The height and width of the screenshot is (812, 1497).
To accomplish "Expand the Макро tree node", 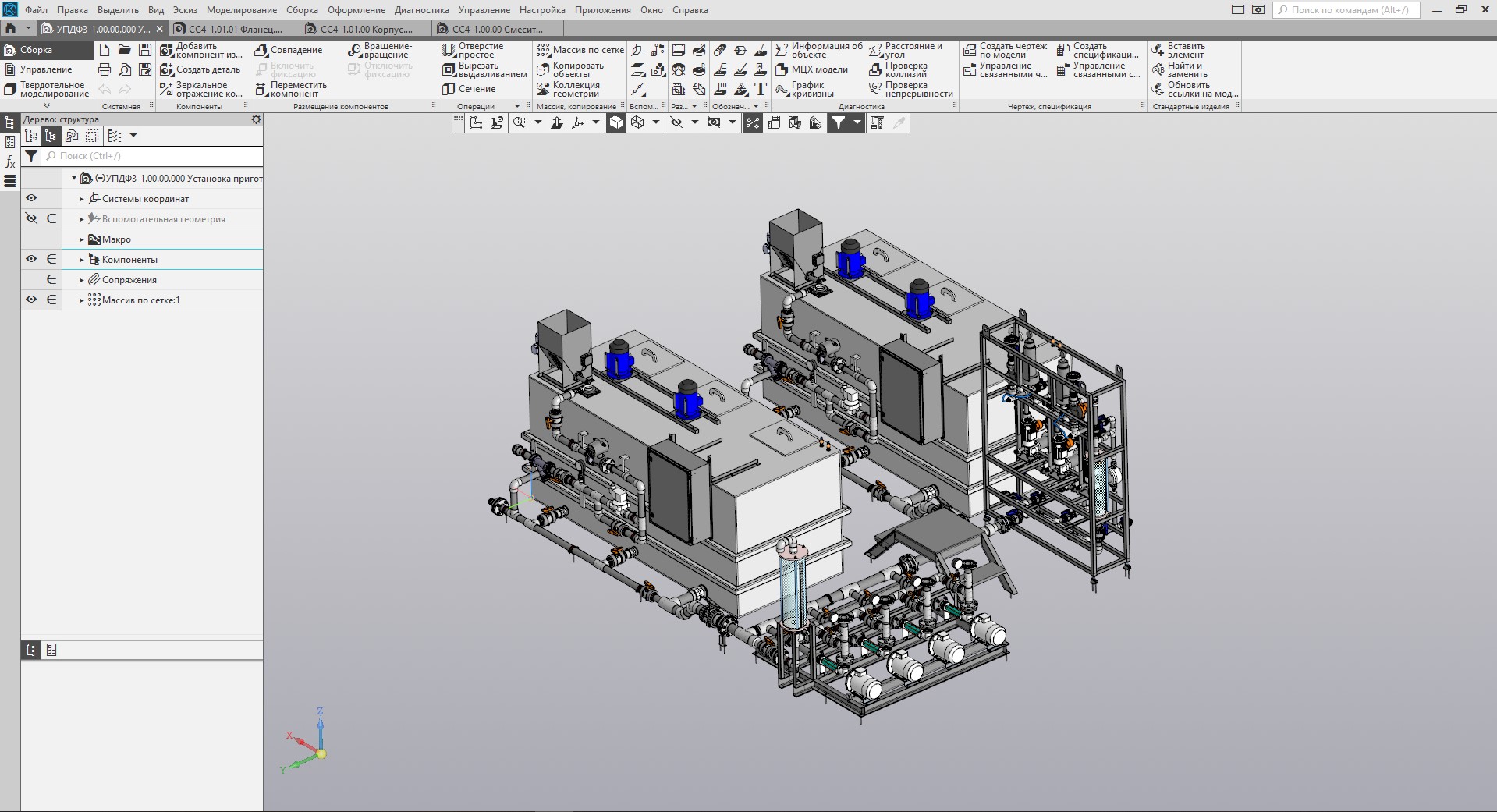I will click(82, 239).
